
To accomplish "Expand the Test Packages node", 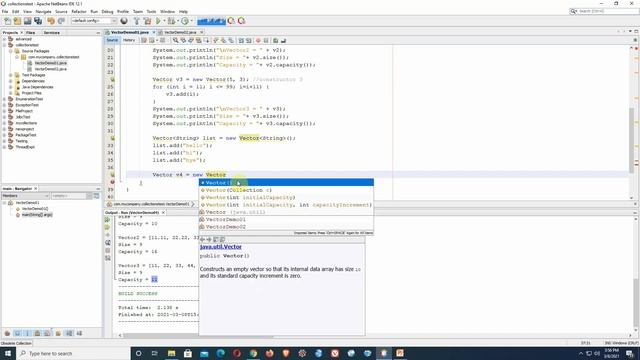I will pyautogui.click(x=11, y=75).
